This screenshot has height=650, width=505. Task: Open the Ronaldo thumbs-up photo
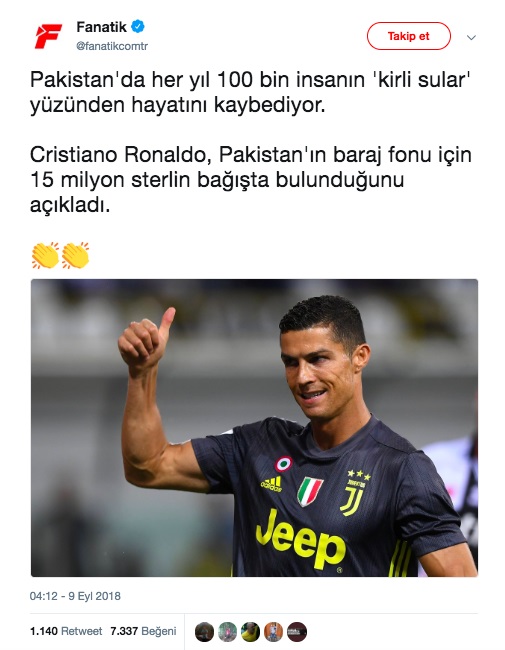click(x=254, y=428)
